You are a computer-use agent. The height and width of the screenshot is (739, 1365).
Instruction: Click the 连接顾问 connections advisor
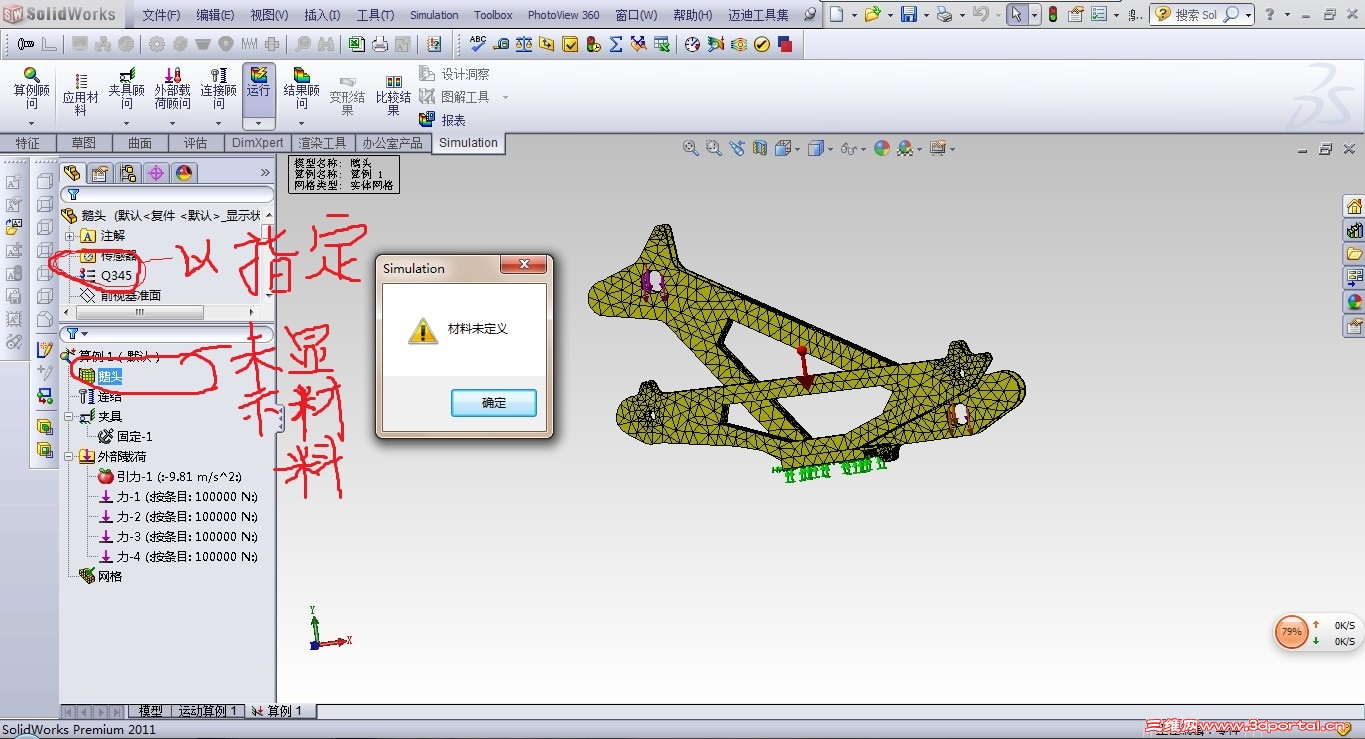[x=217, y=89]
